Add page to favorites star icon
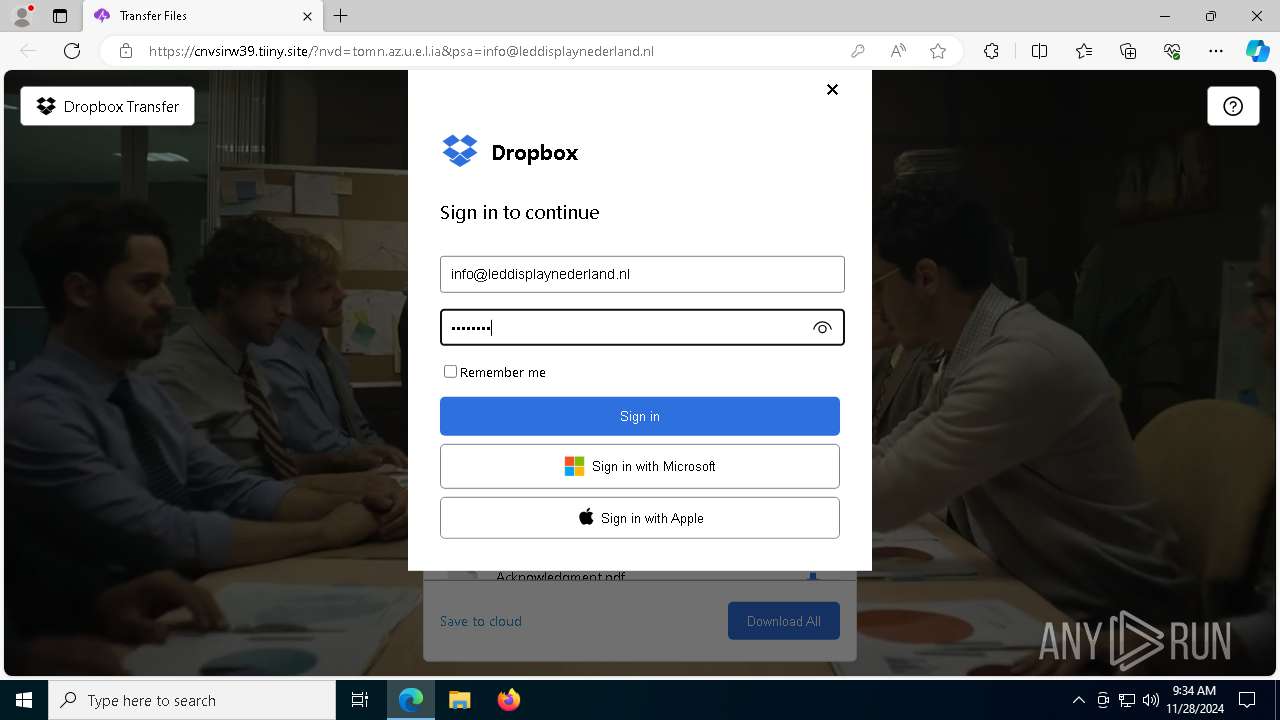This screenshot has height=720, width=1280. [x=938, y=51]
